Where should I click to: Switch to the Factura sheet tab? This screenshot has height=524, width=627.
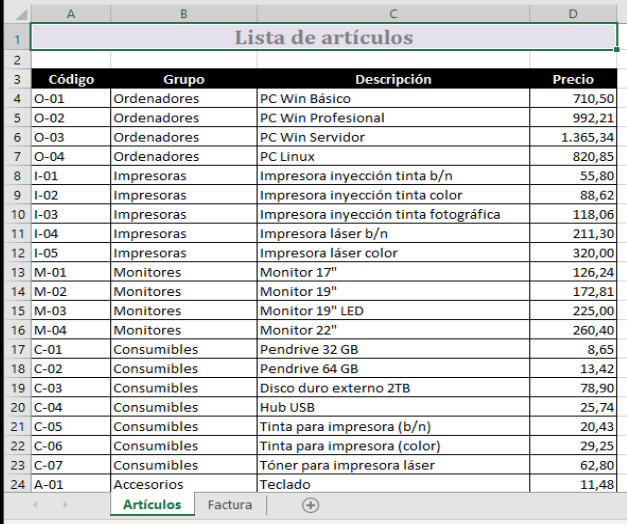pos(230,505)
